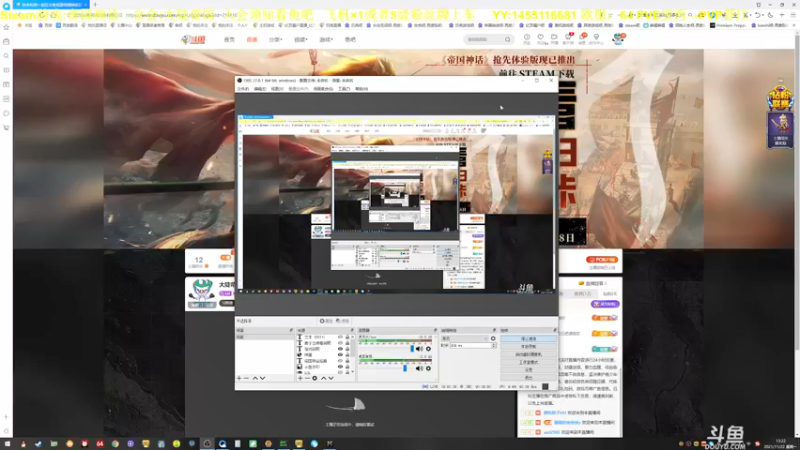Open OBS source Properties gear button
800x450 pixels.
[326, 321]
